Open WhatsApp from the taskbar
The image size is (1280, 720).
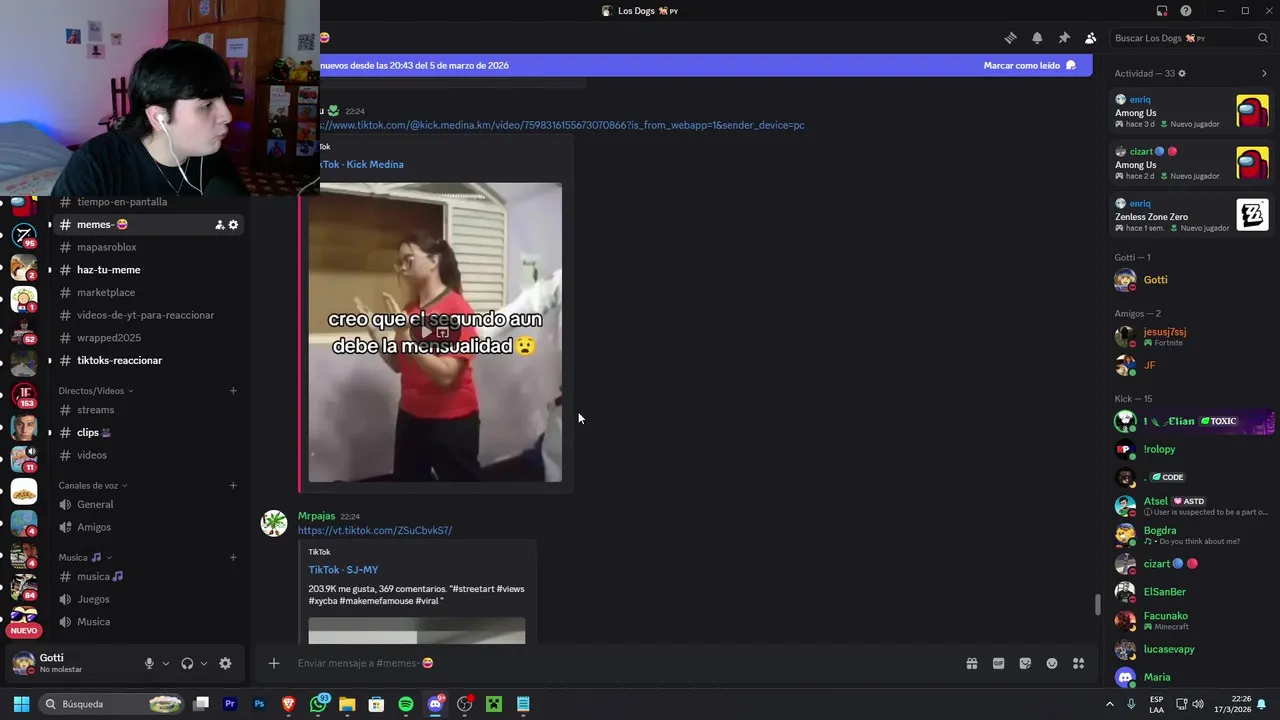pyautogui.click(x=319, y=704)
